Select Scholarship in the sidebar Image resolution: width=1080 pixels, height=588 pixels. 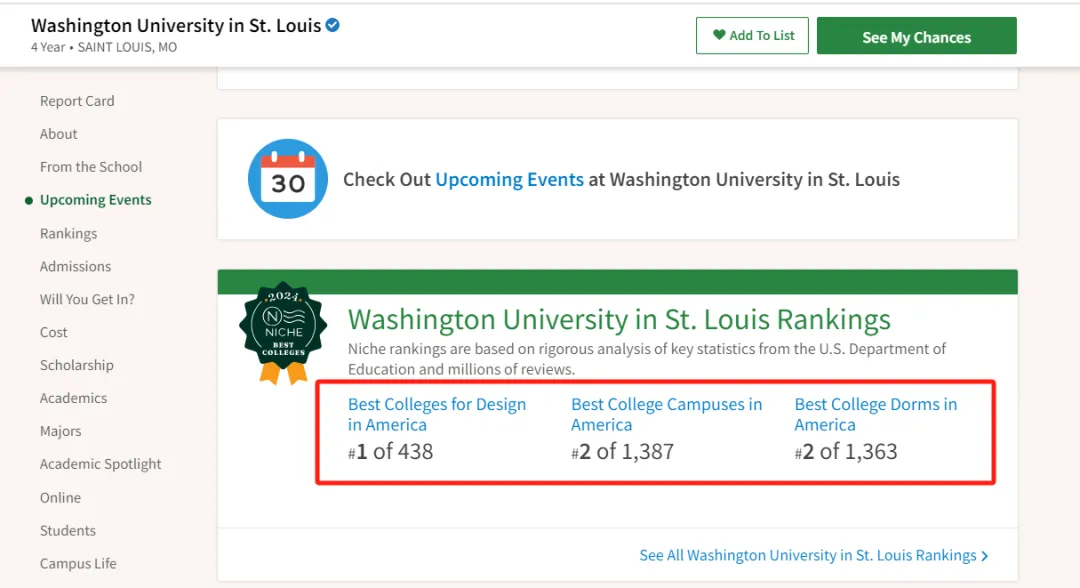76,366
